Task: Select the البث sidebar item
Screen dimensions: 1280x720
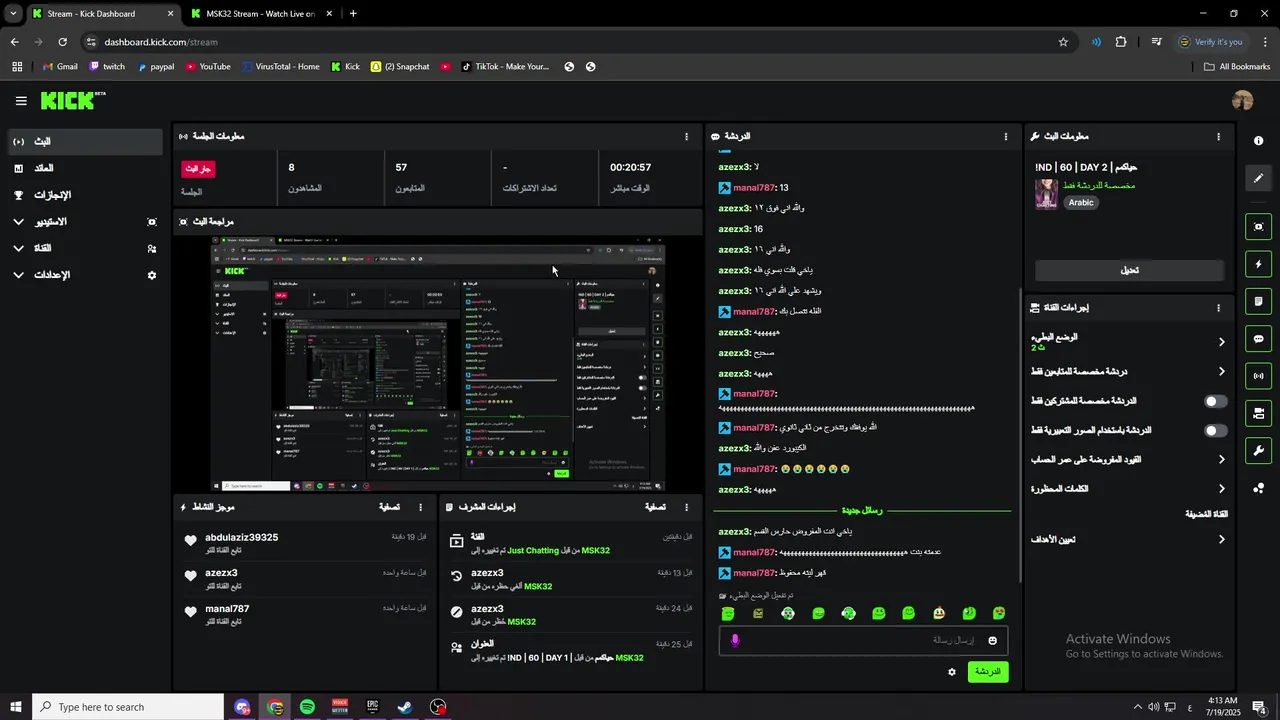Action: point(84,142)
